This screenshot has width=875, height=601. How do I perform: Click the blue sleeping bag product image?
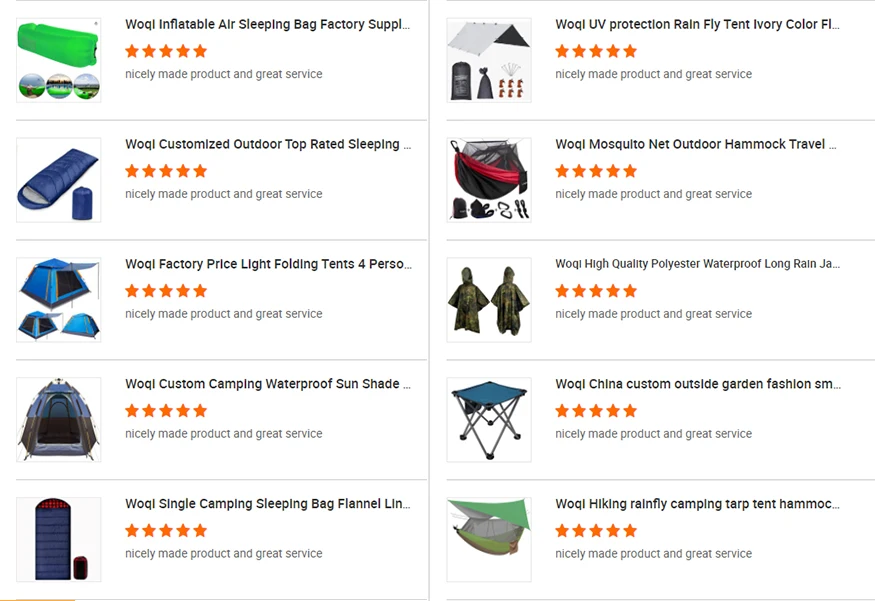[59, 180]
